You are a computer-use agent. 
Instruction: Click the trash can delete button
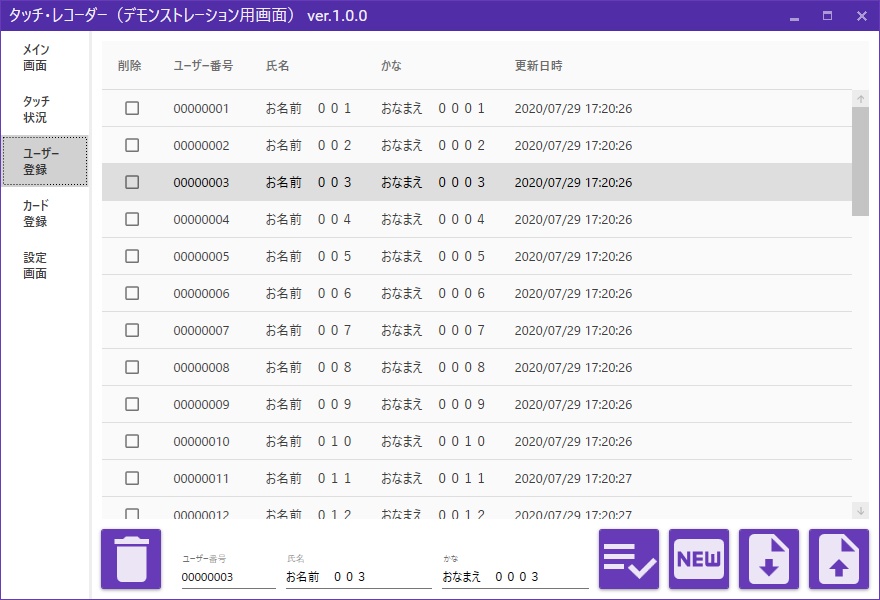tap(131, 559)
